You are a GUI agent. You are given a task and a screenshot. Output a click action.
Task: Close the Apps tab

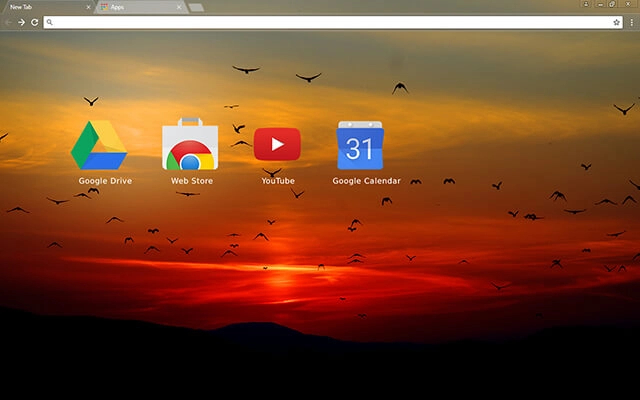[179, 7]
